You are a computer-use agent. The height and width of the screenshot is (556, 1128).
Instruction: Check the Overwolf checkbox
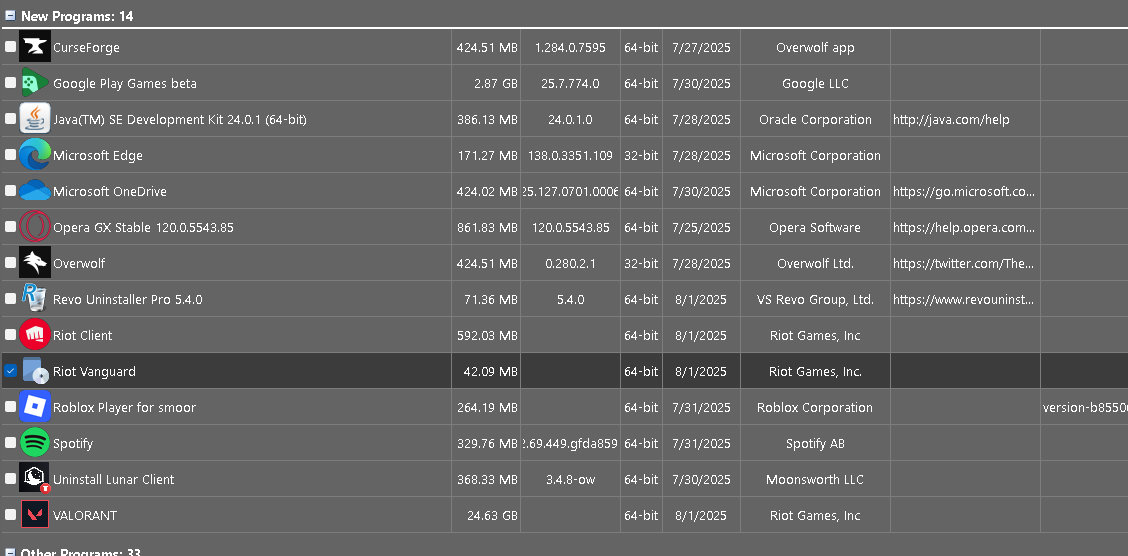point(10,263)
